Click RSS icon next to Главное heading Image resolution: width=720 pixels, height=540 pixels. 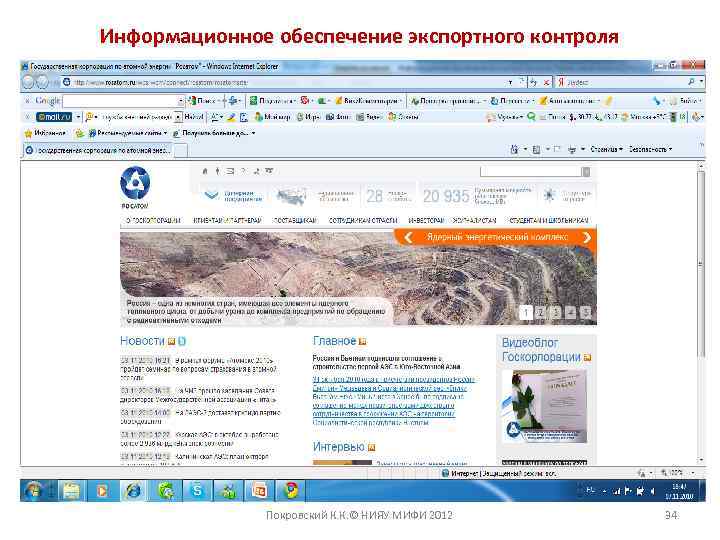point(363,341)
